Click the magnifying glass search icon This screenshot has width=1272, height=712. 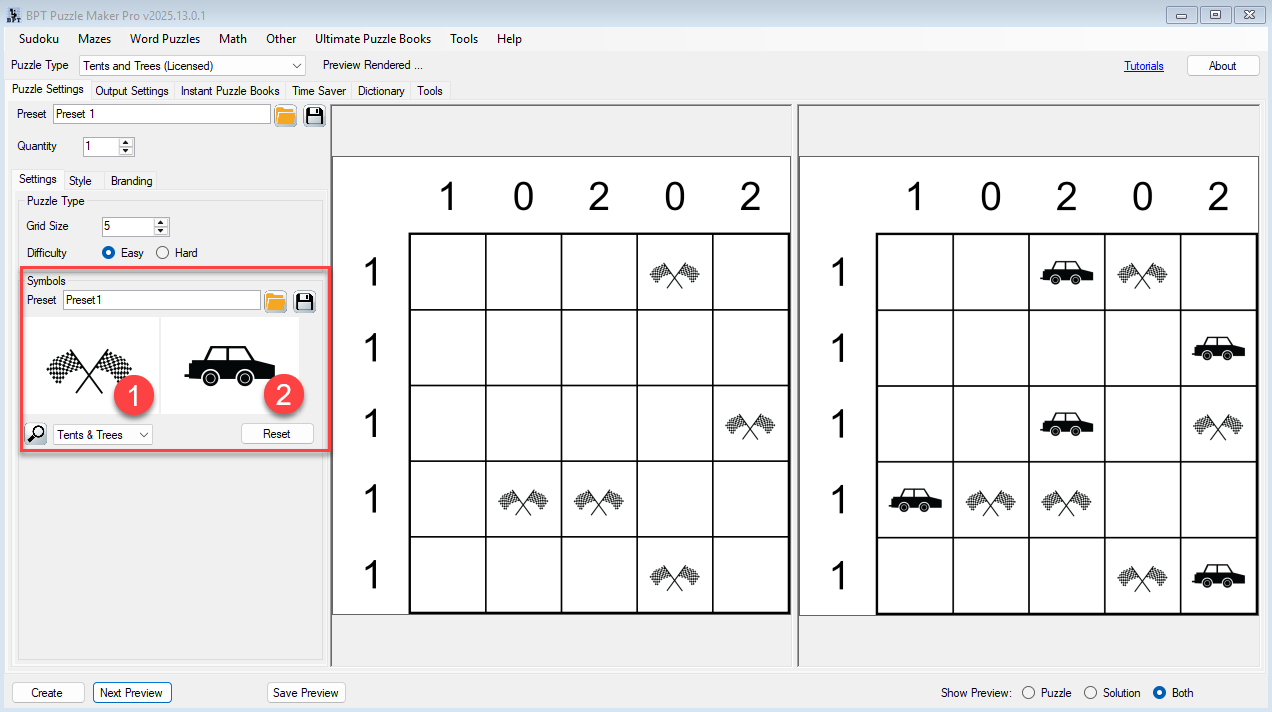(x=36, y=434)
